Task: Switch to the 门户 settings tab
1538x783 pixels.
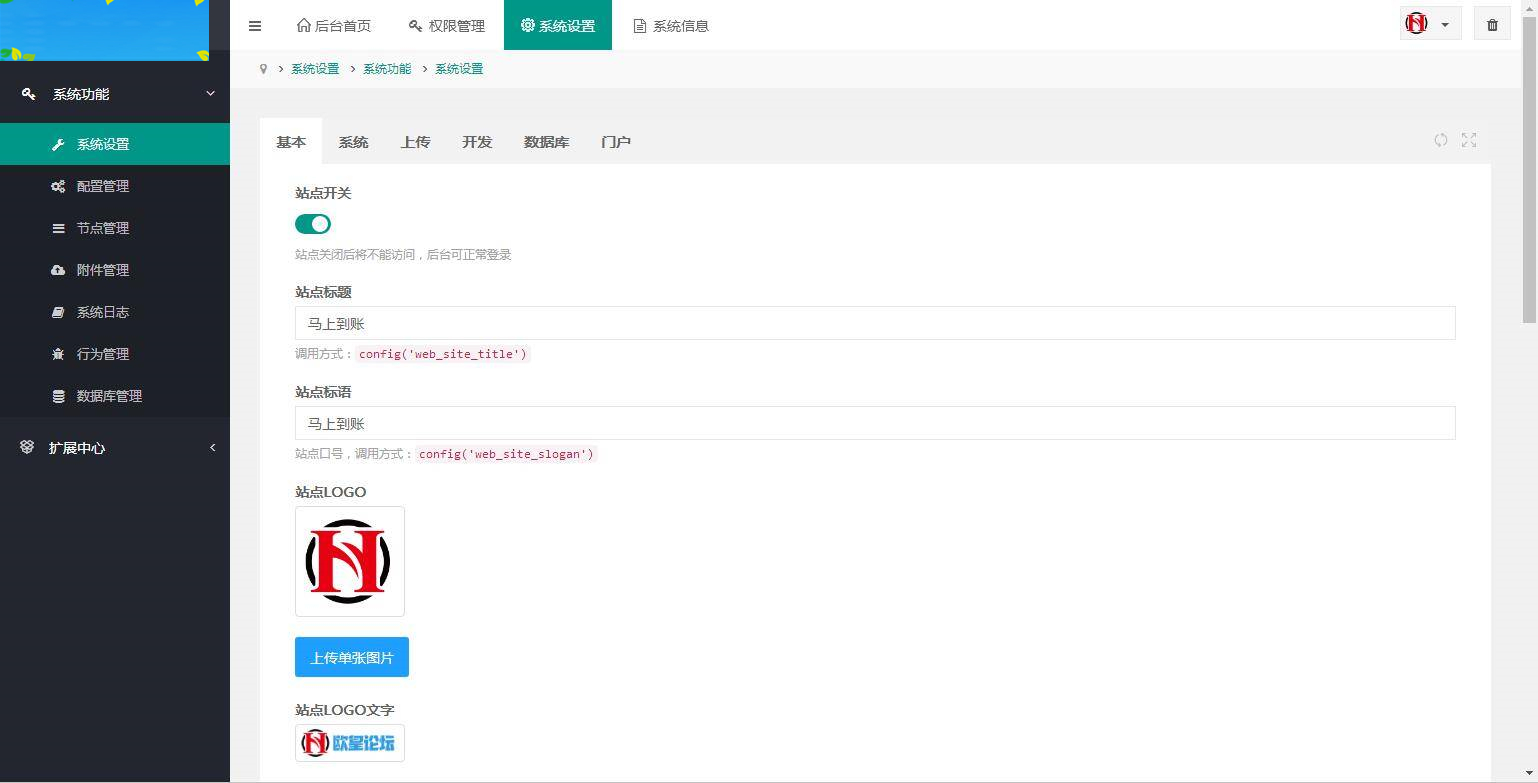Action: (x=615, y=142)
